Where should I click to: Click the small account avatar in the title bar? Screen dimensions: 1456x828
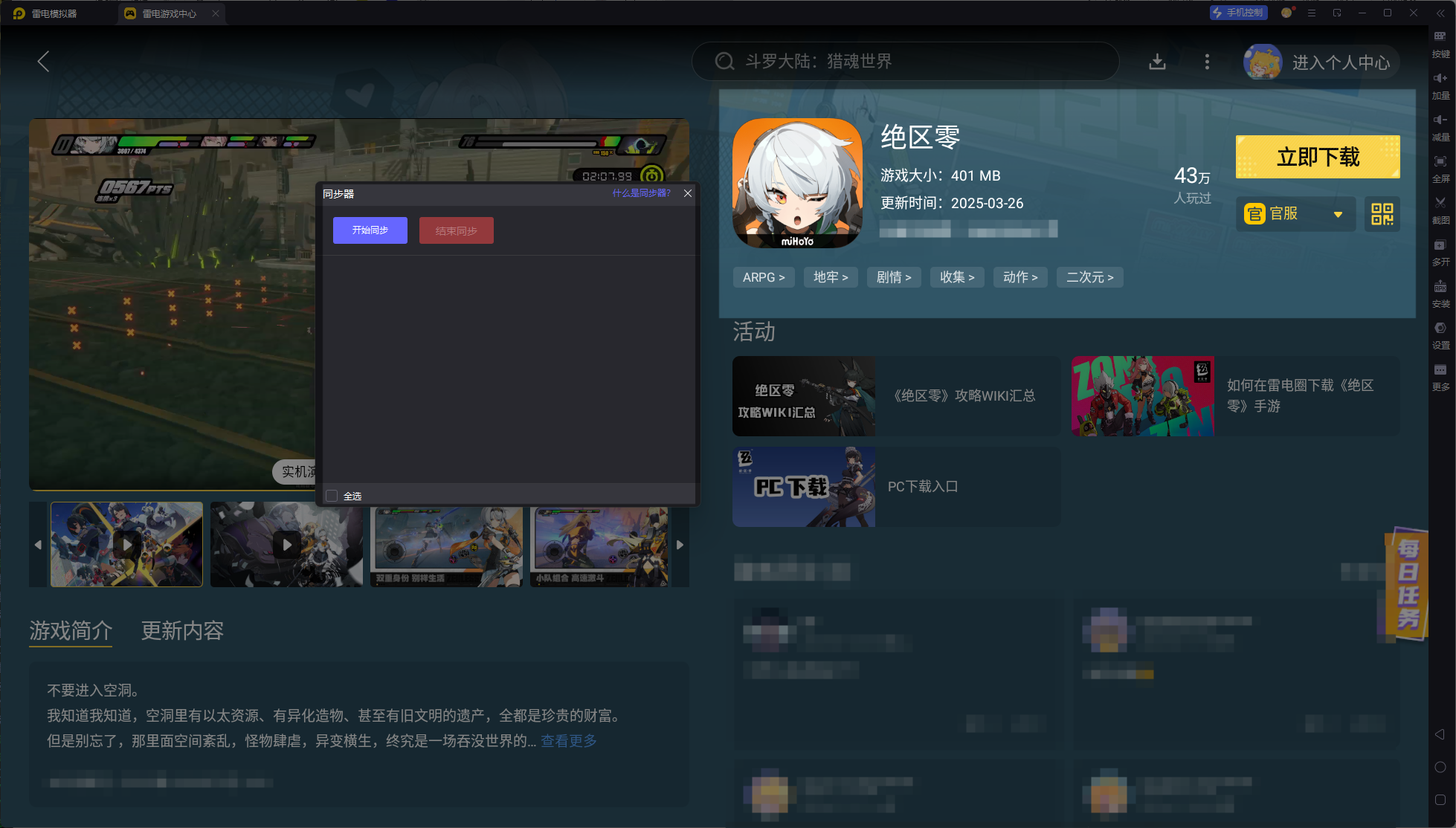point(1286,13)
